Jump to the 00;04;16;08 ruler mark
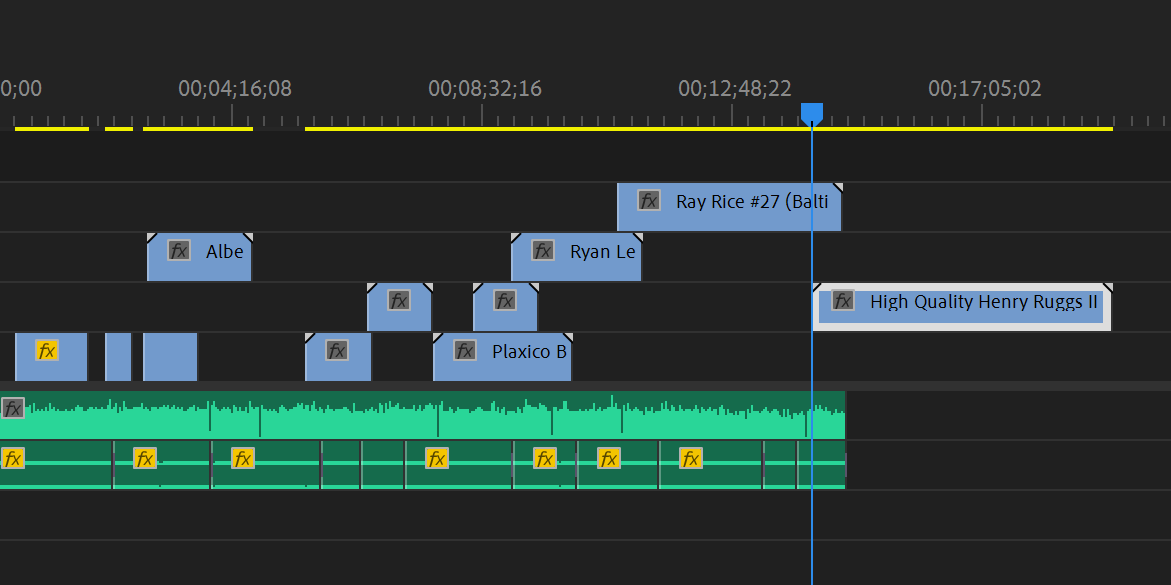 [x=234, y=89]
